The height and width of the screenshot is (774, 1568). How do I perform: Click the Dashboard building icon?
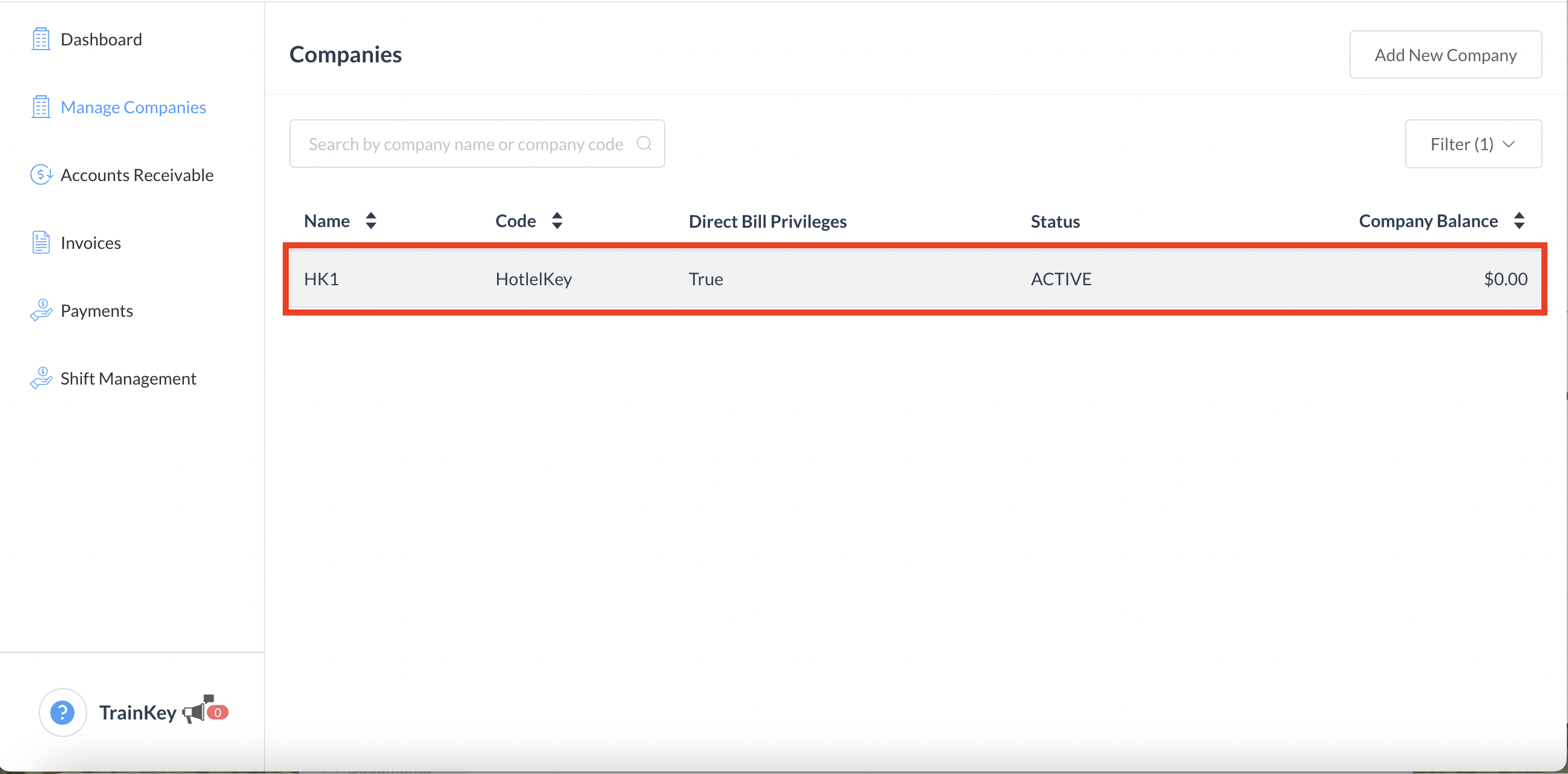click(x=41, y=39)
